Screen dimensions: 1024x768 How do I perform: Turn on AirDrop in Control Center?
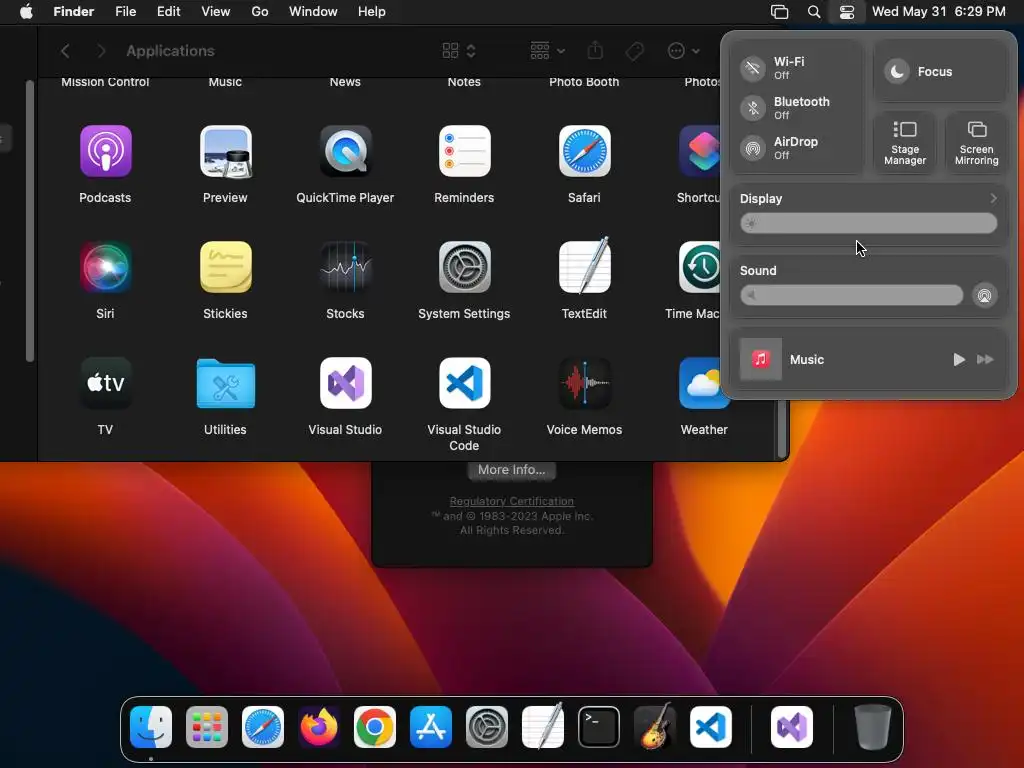[x=753, y=148]
